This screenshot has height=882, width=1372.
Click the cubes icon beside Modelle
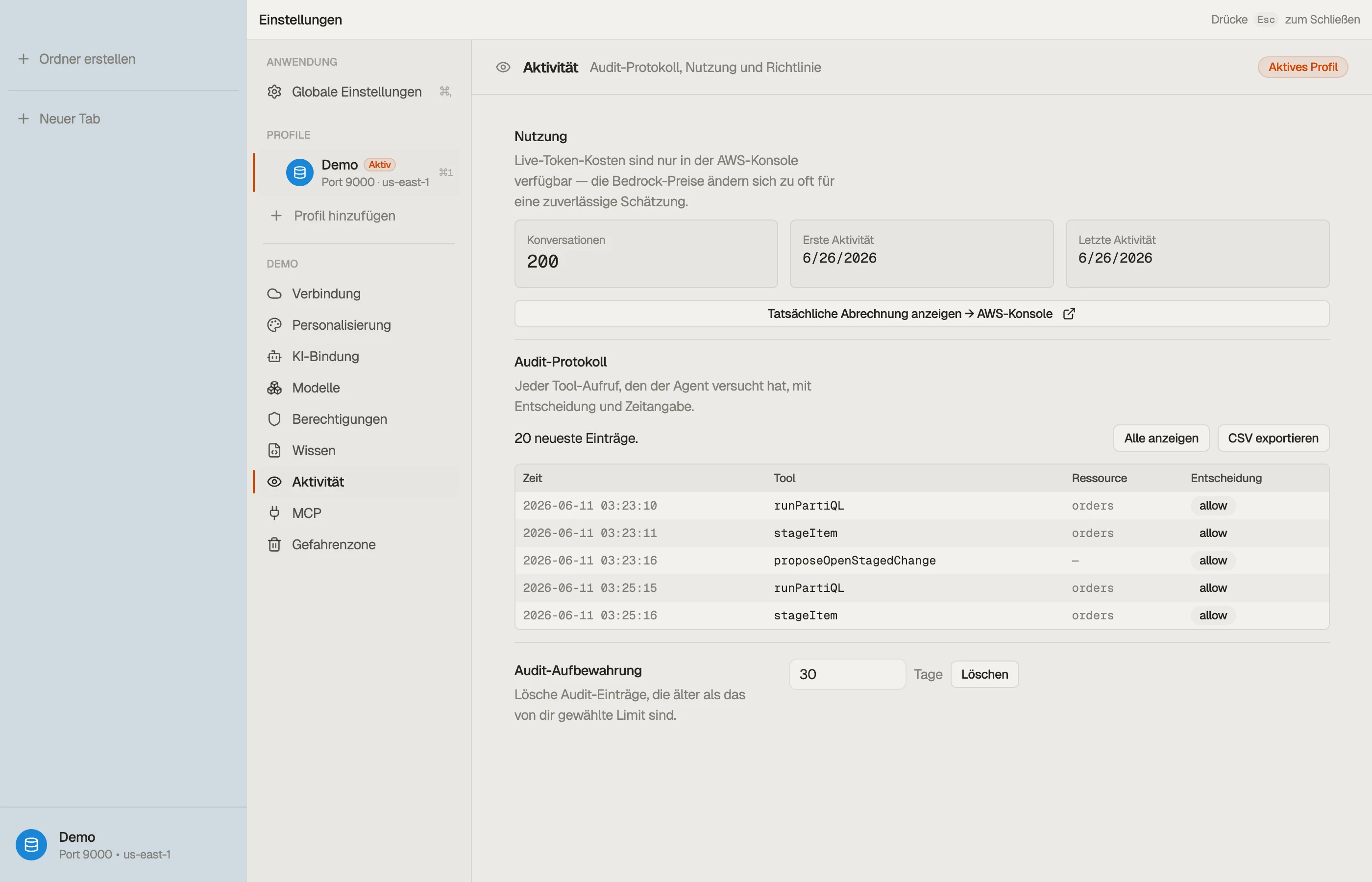274,388
